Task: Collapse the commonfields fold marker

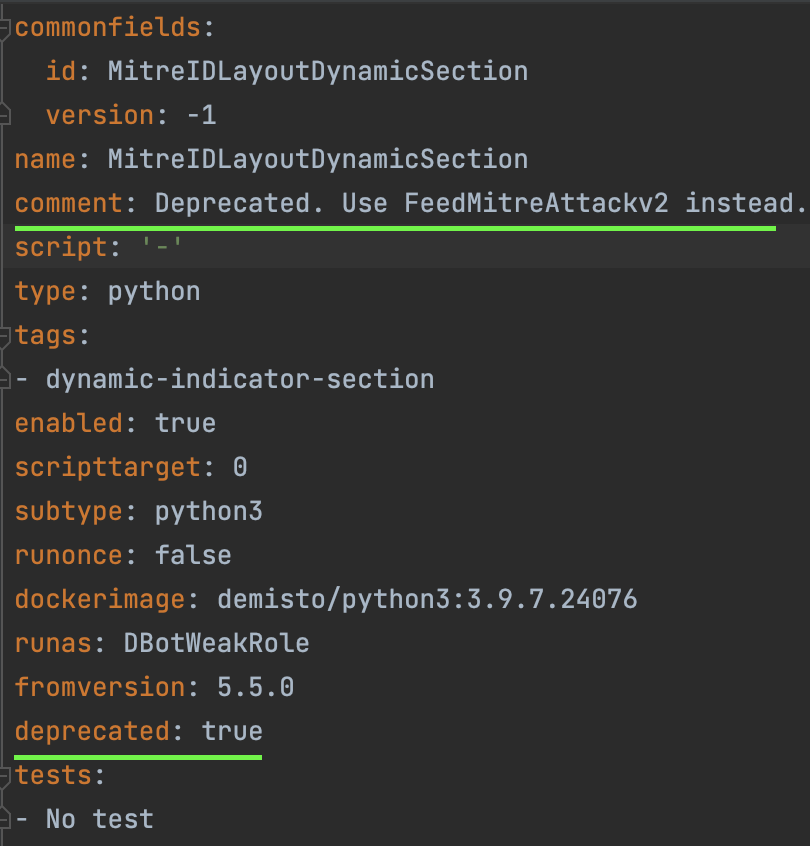Action: [x=7, y=27]
